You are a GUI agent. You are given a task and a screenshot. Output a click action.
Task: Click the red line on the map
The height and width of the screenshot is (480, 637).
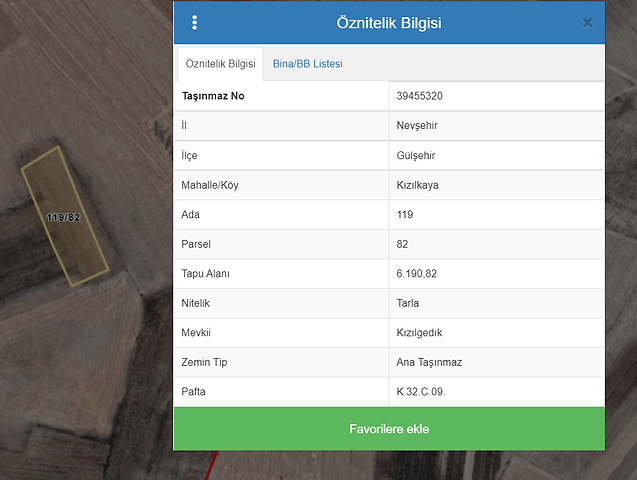[210, 465]
